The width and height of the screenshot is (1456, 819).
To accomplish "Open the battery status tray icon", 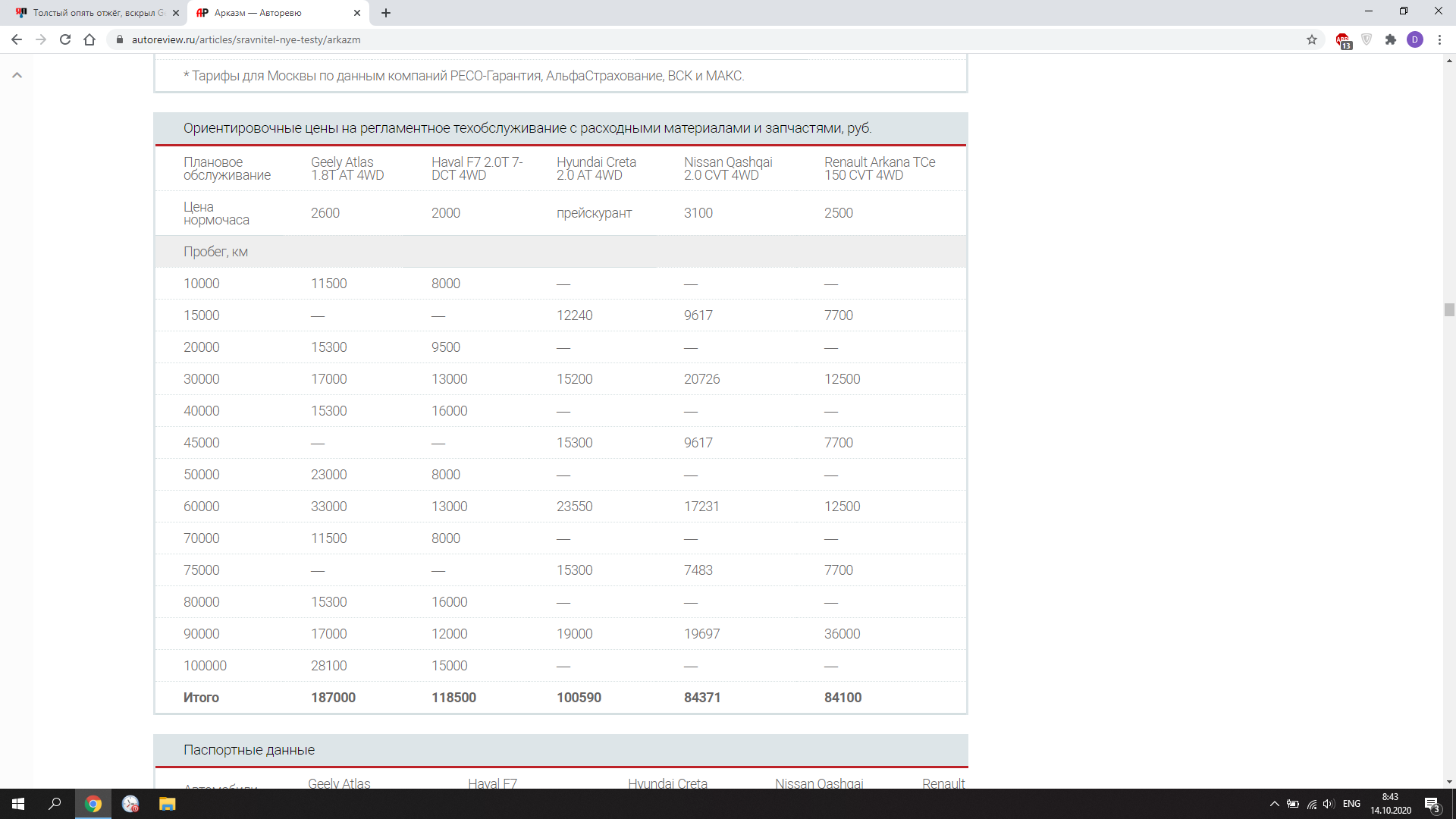I will [1293, 804].
